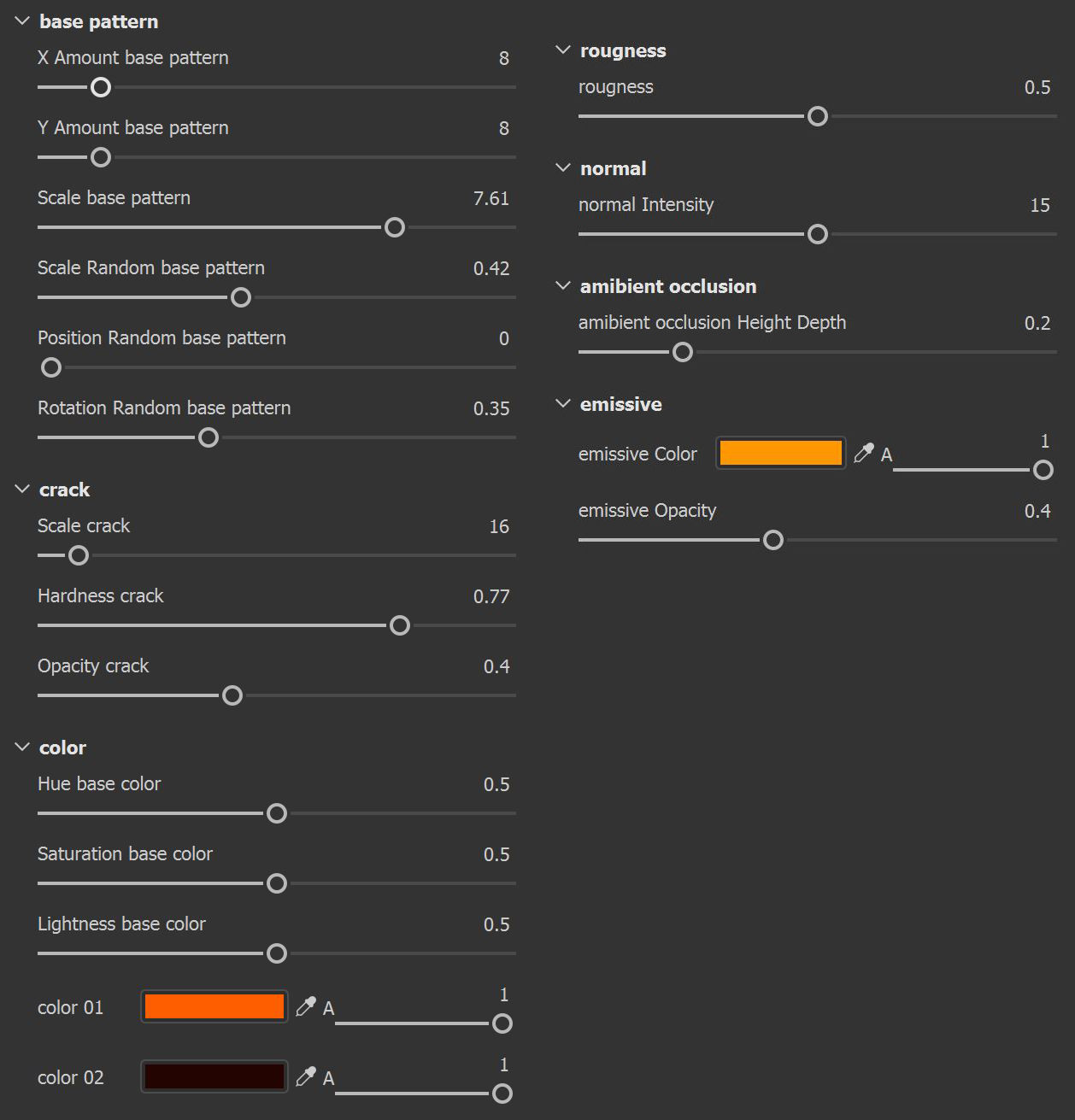Collapse the color section chevron
This screenshot has height=1120, width=1075.
(x=22, y=748)
